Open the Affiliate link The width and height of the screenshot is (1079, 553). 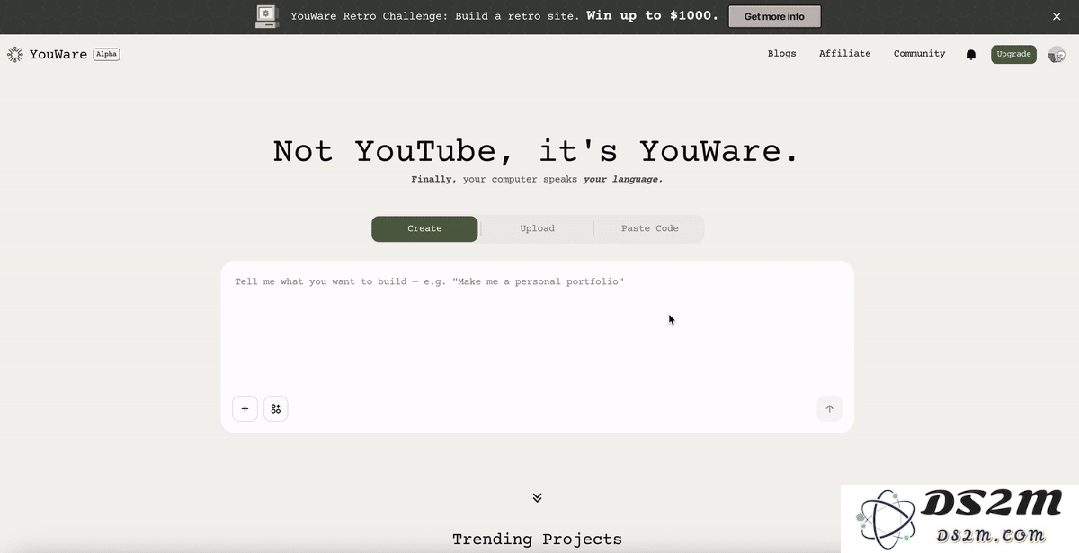click(x=844, y=54)
